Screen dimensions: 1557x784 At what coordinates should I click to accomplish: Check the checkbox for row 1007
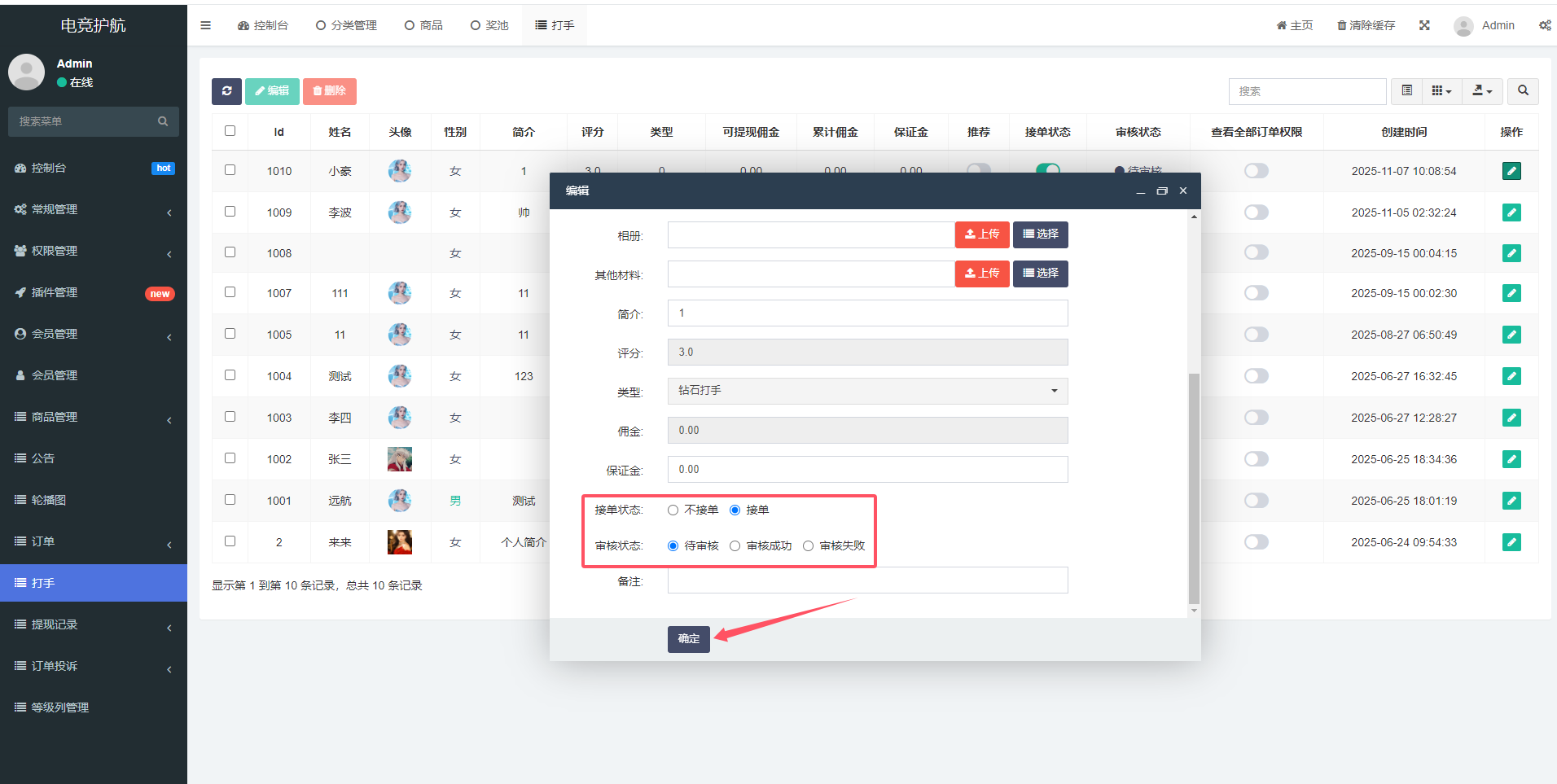[x=230, y=292]
